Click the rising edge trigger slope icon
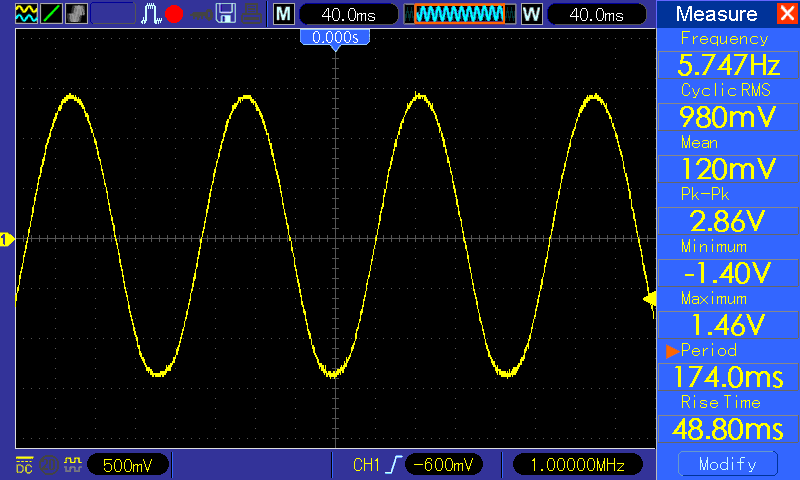 (394, 465)
